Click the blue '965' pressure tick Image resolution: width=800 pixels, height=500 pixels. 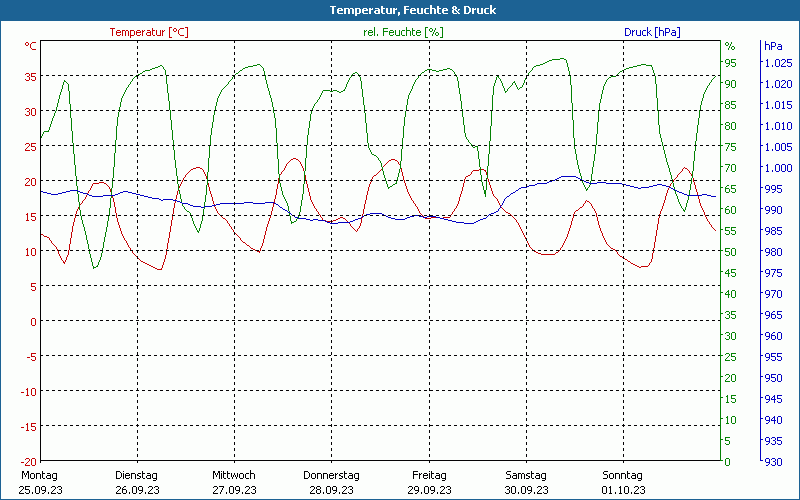773,315
